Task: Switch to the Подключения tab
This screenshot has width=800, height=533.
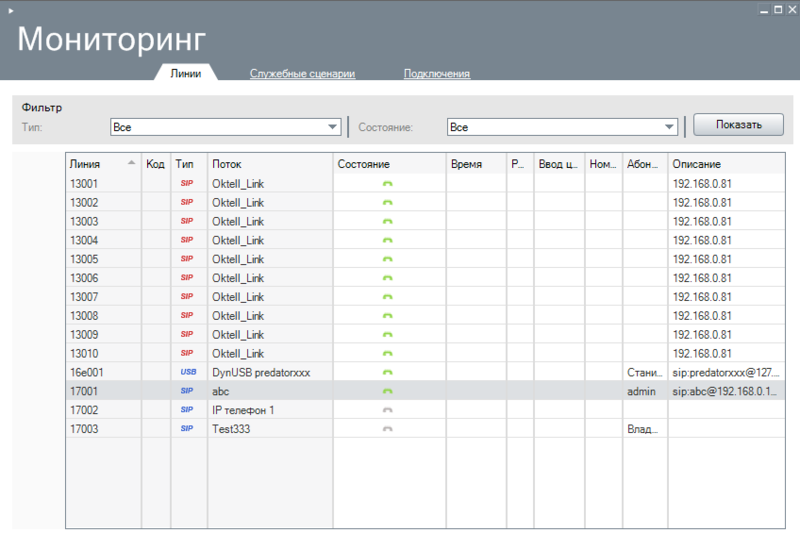Action: pos(437,73)
